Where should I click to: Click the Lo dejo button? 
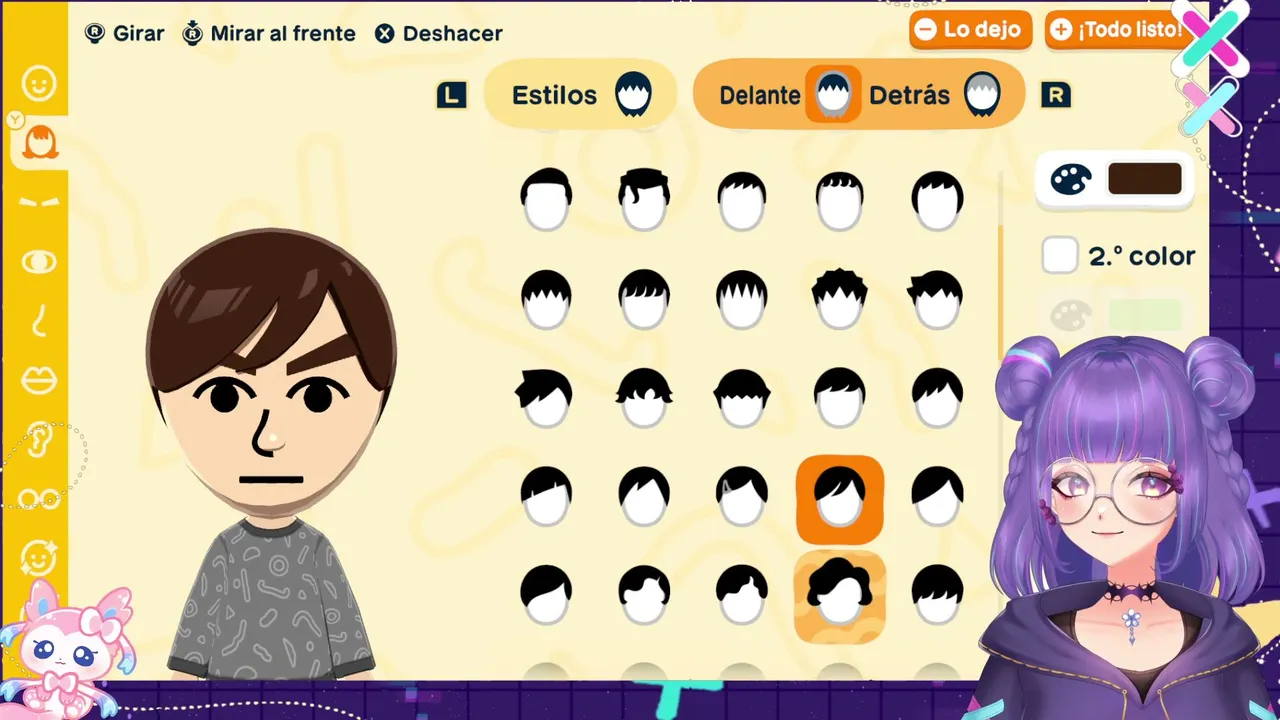[x=970, y=29]
